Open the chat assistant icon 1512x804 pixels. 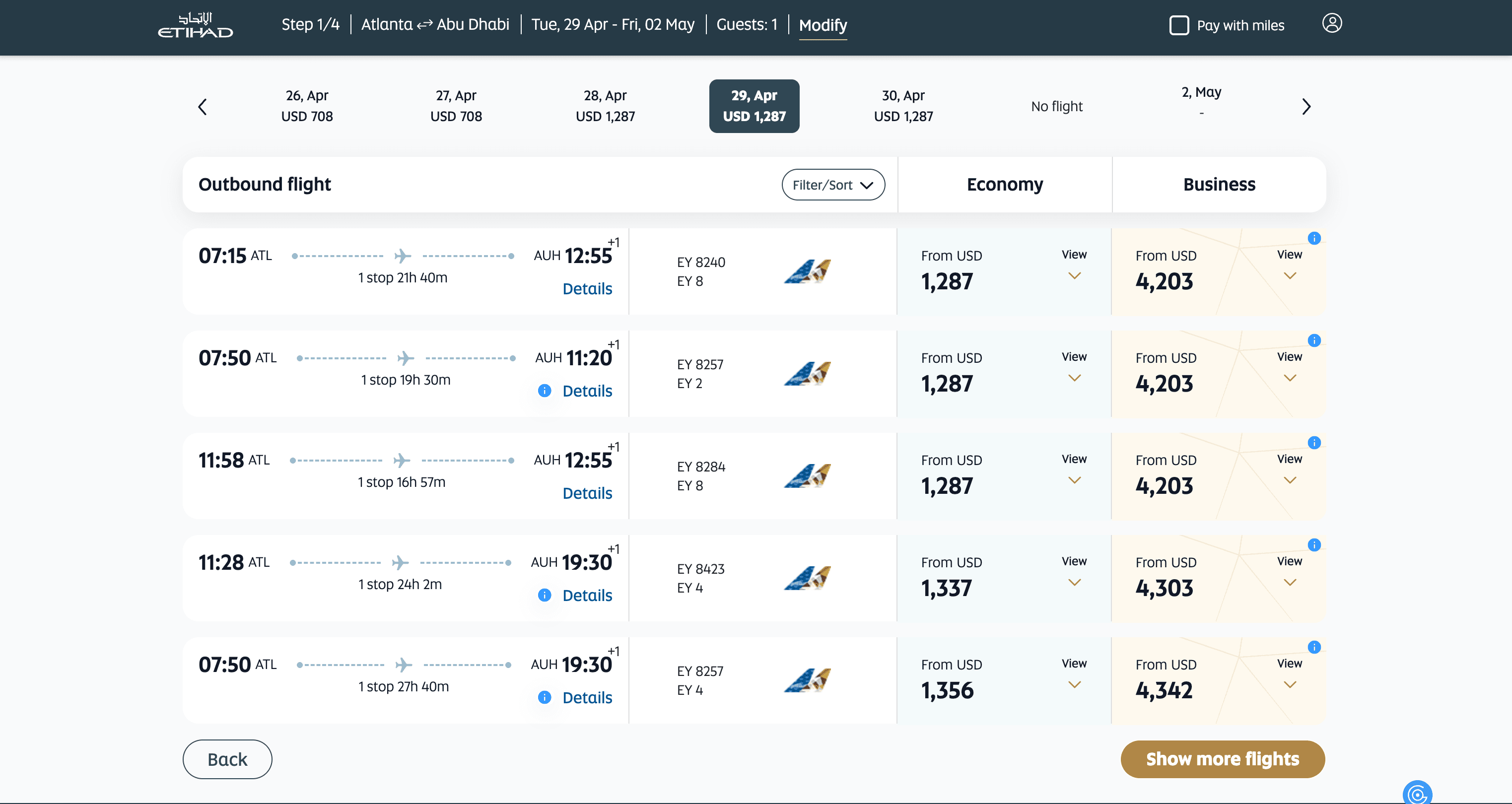[x=1417, y=794]
